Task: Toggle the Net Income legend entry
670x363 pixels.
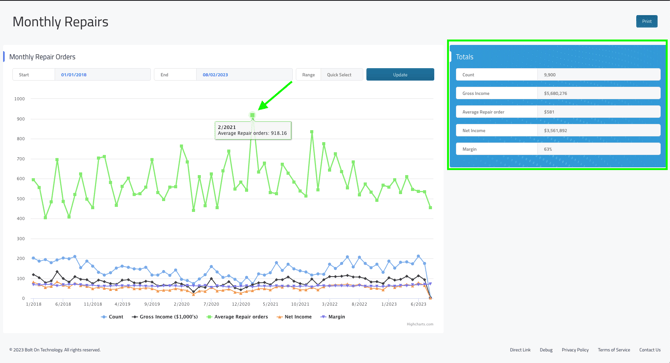Action: pos(294,317)
